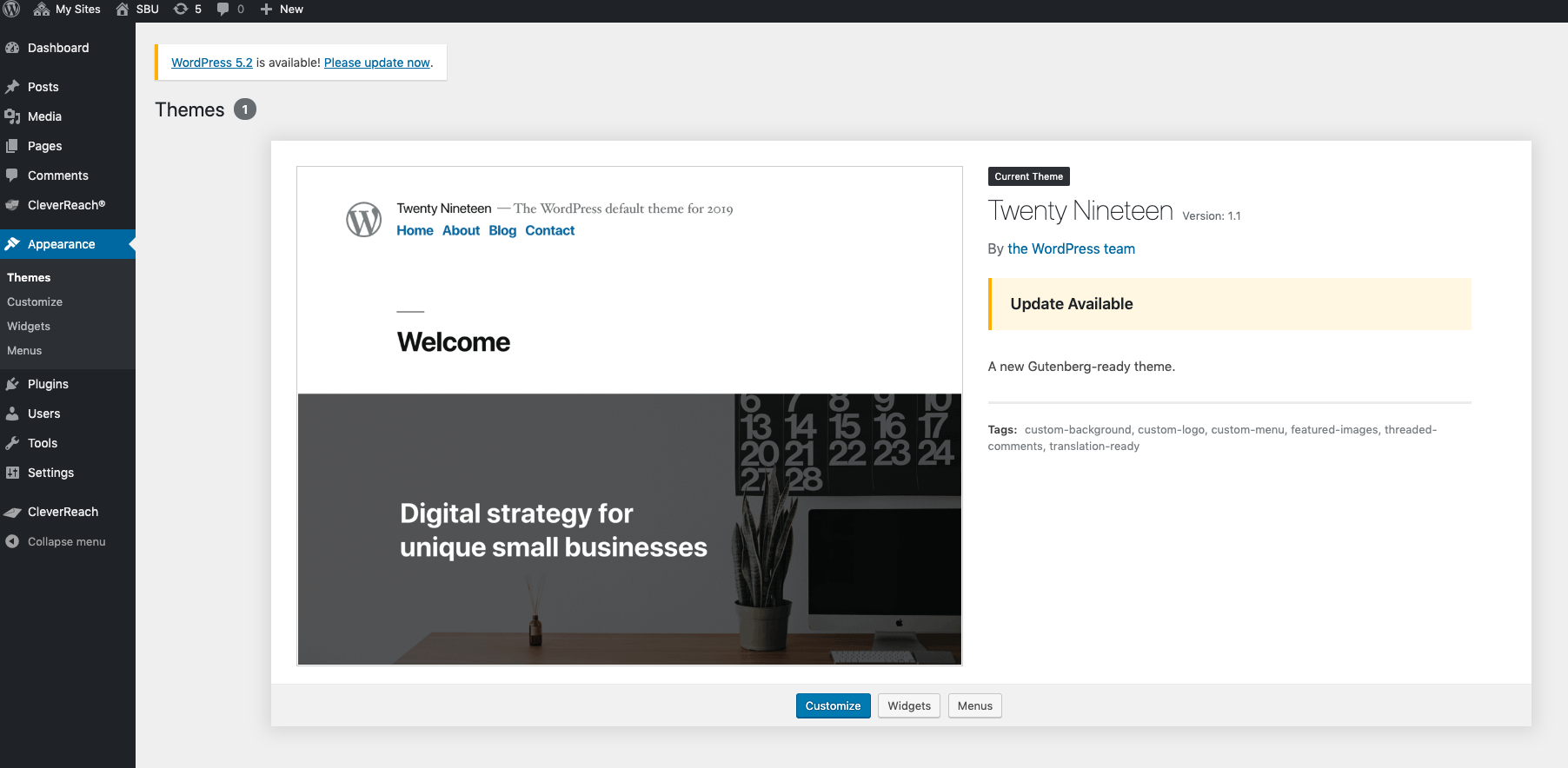Click the Current Theme badge
1568x768 pixels.
1029,176
